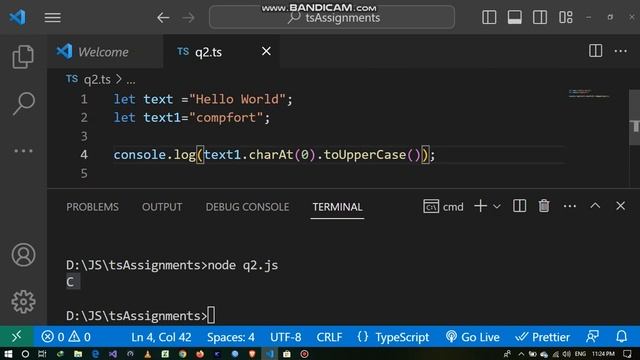This screenshot has width=640, height=360.
Task: Split the terminal pane
Action: coord(519,206)
